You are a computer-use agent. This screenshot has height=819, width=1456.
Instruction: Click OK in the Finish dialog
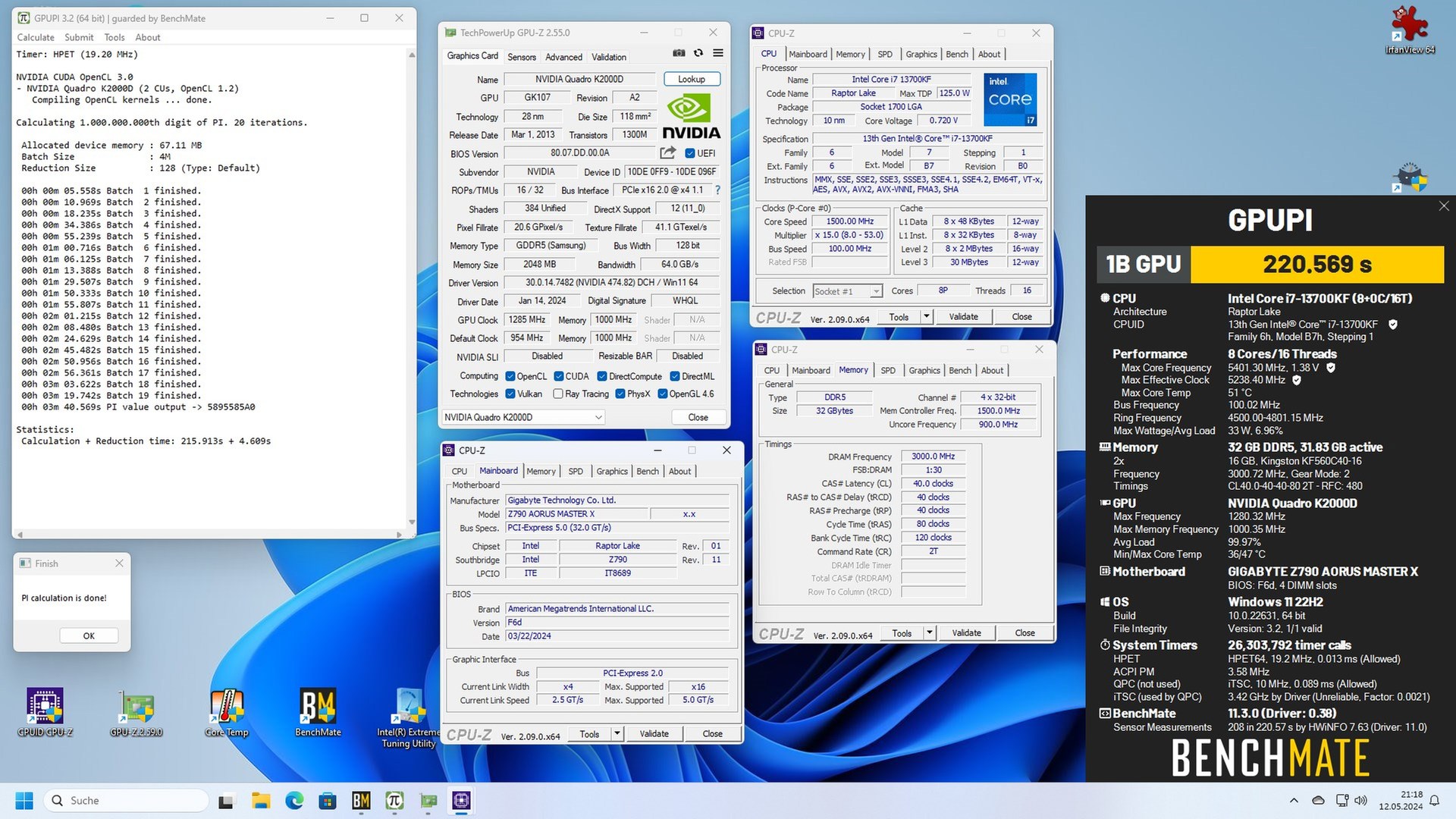pyautogui.click(x=89, y=636)
